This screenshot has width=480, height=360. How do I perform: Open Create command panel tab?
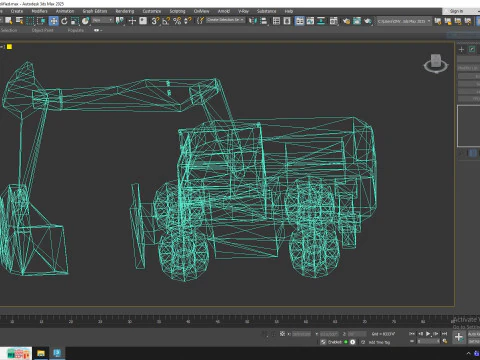tap(461, 49)
